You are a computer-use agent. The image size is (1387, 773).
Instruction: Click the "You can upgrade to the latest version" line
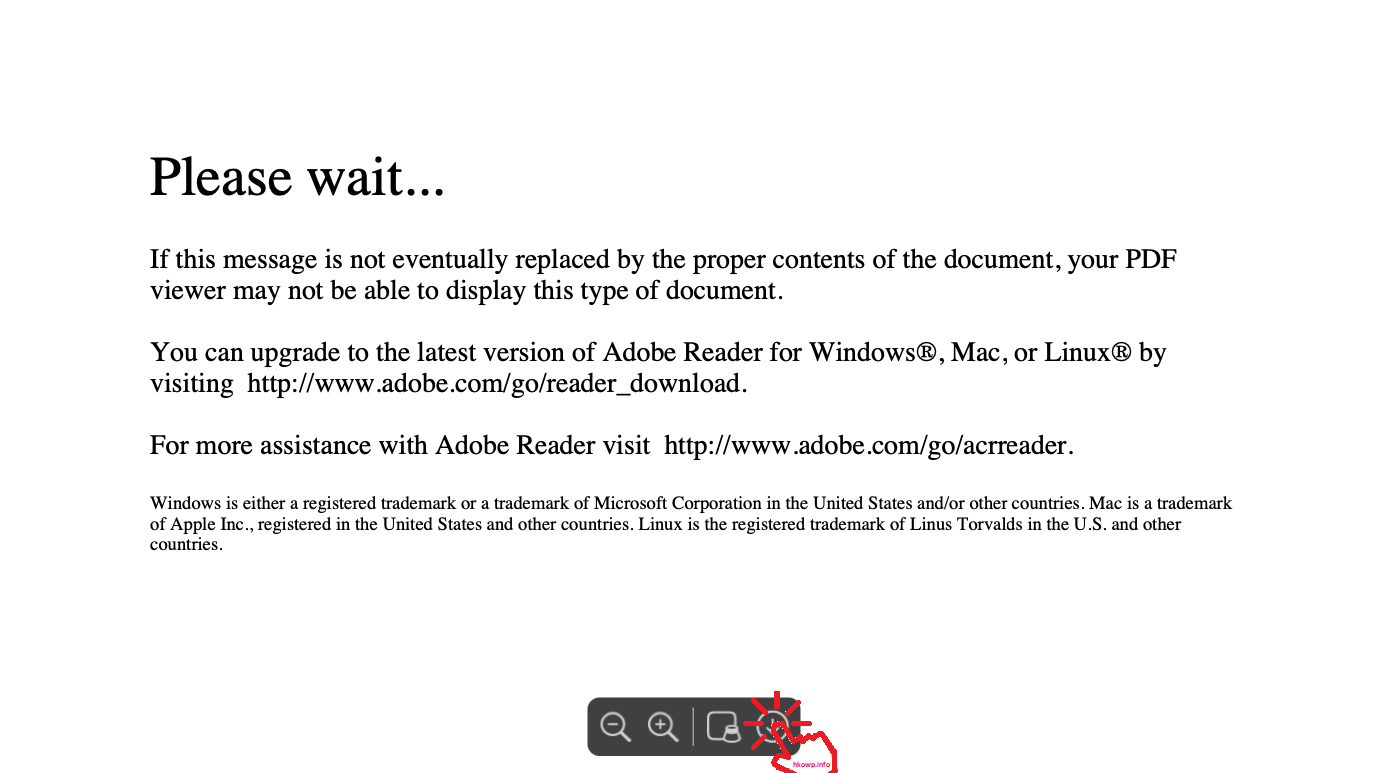click(658, 353)
